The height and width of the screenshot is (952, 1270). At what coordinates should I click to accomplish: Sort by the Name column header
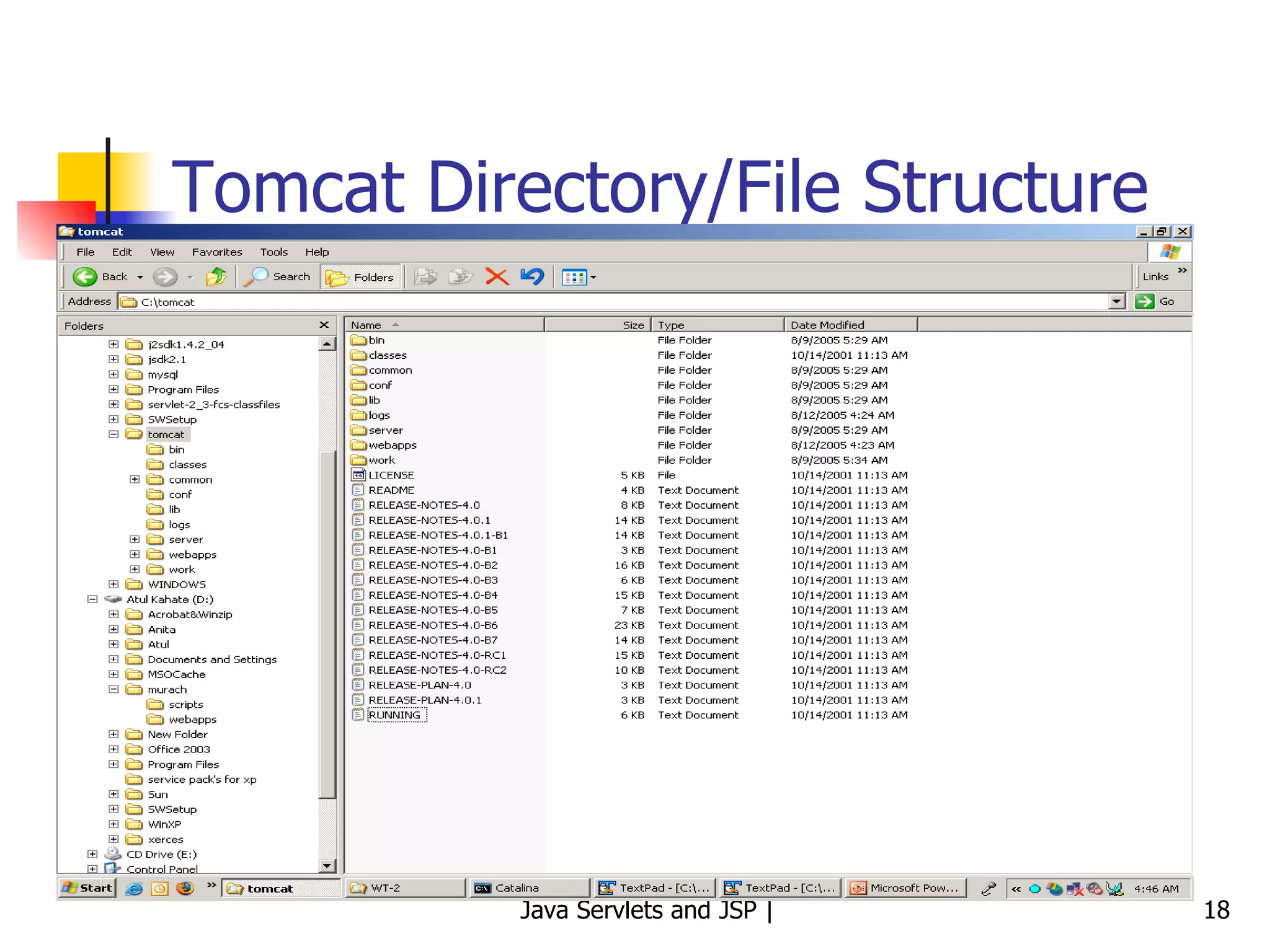[x=444, y=325]
